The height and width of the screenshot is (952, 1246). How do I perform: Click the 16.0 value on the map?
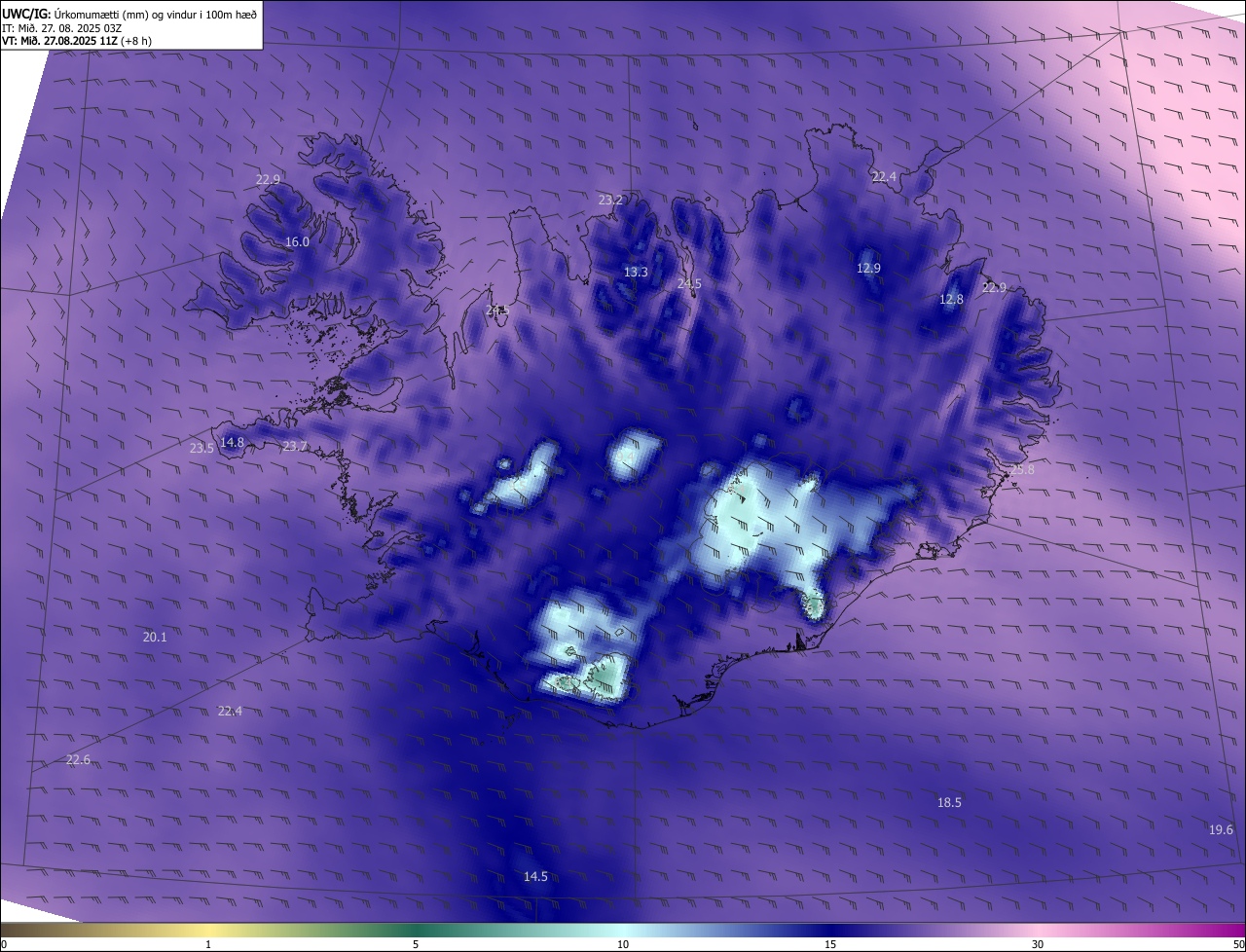click(297, 241)
